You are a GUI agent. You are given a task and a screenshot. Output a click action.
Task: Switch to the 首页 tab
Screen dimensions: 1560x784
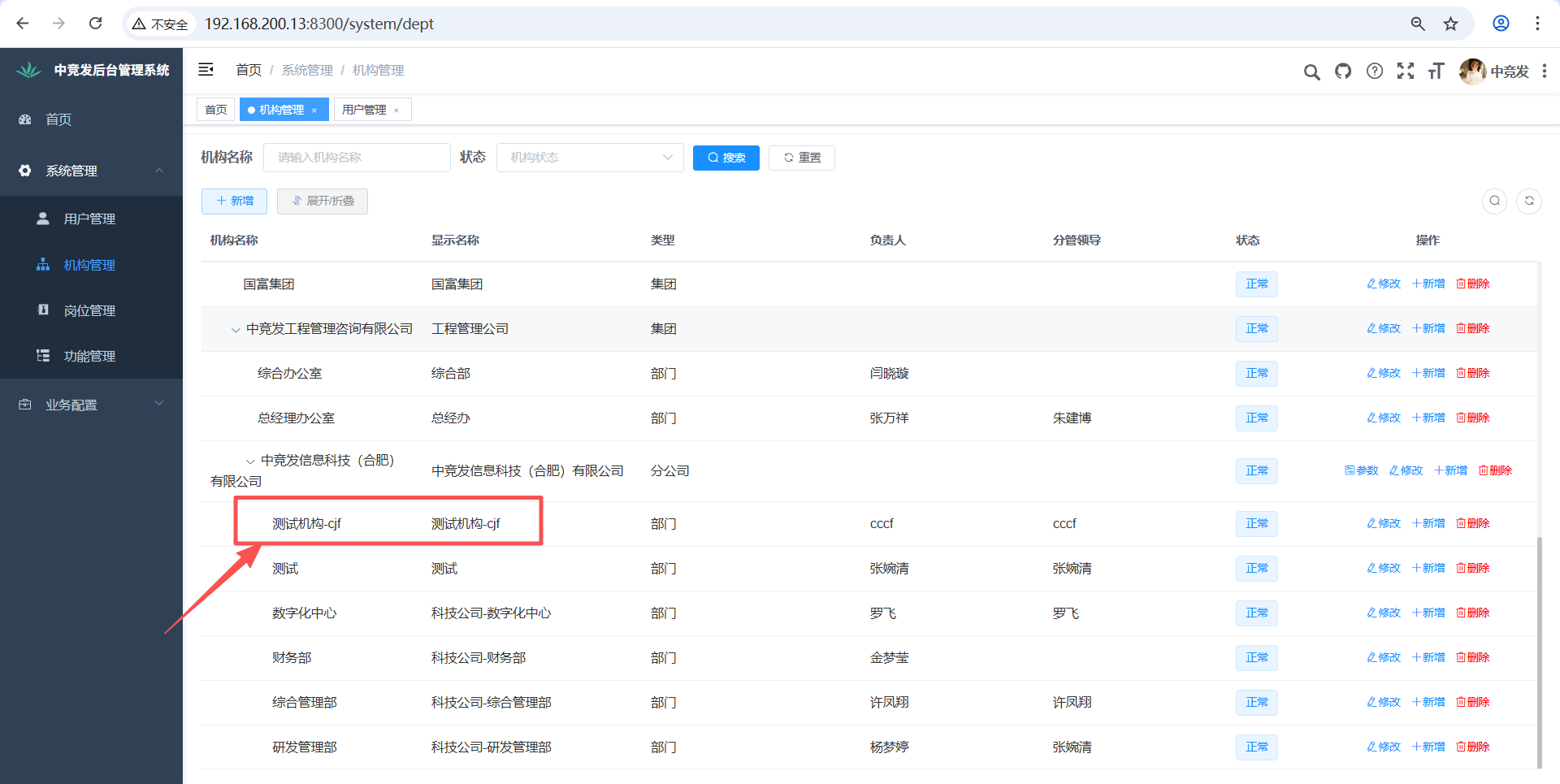click(216, 110)
